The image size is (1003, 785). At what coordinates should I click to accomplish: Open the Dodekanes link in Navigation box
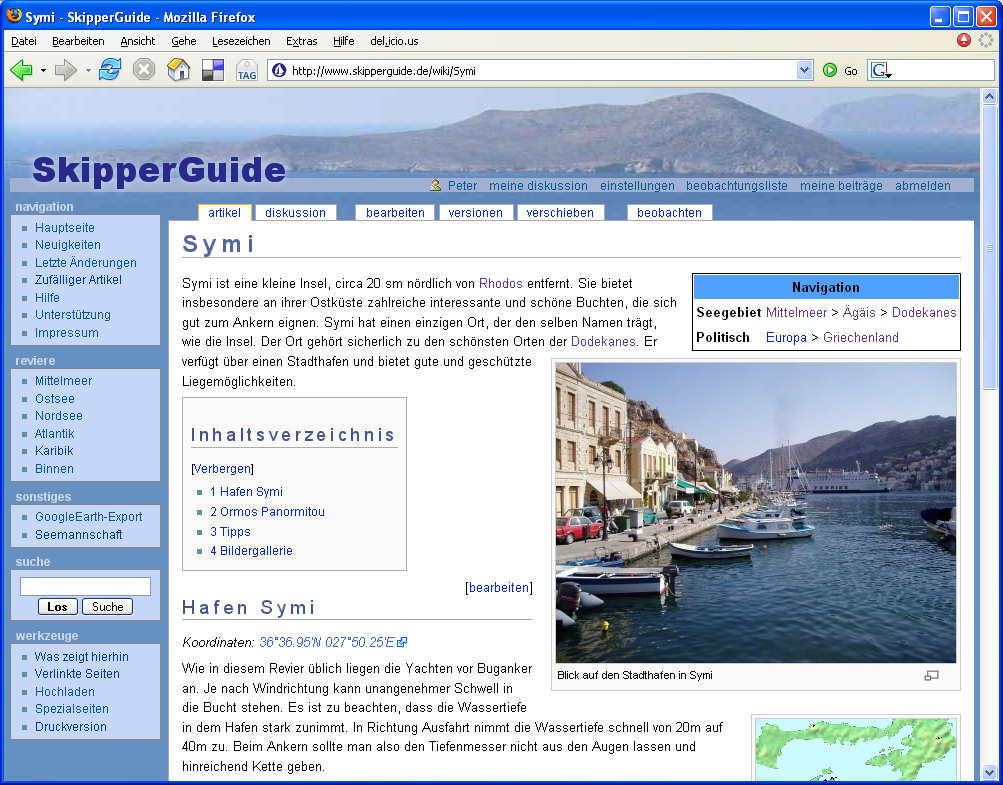tap(924, 312)
